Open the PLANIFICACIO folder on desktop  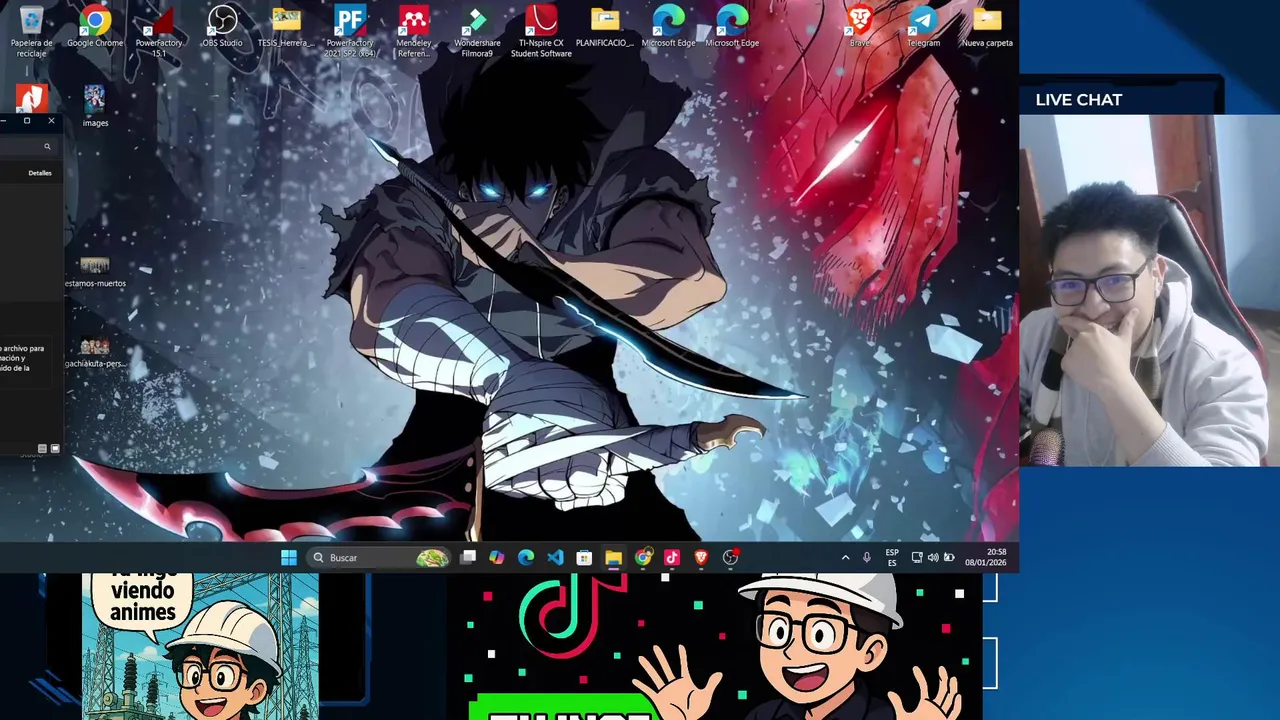(x=605, y=27)
